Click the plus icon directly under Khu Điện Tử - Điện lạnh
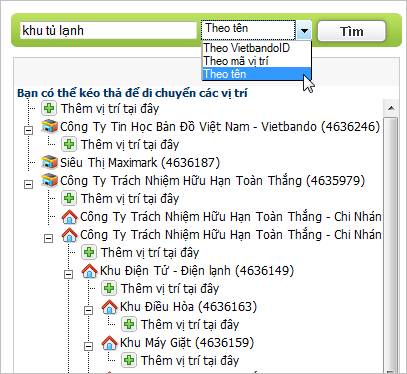 coord(109,288)
